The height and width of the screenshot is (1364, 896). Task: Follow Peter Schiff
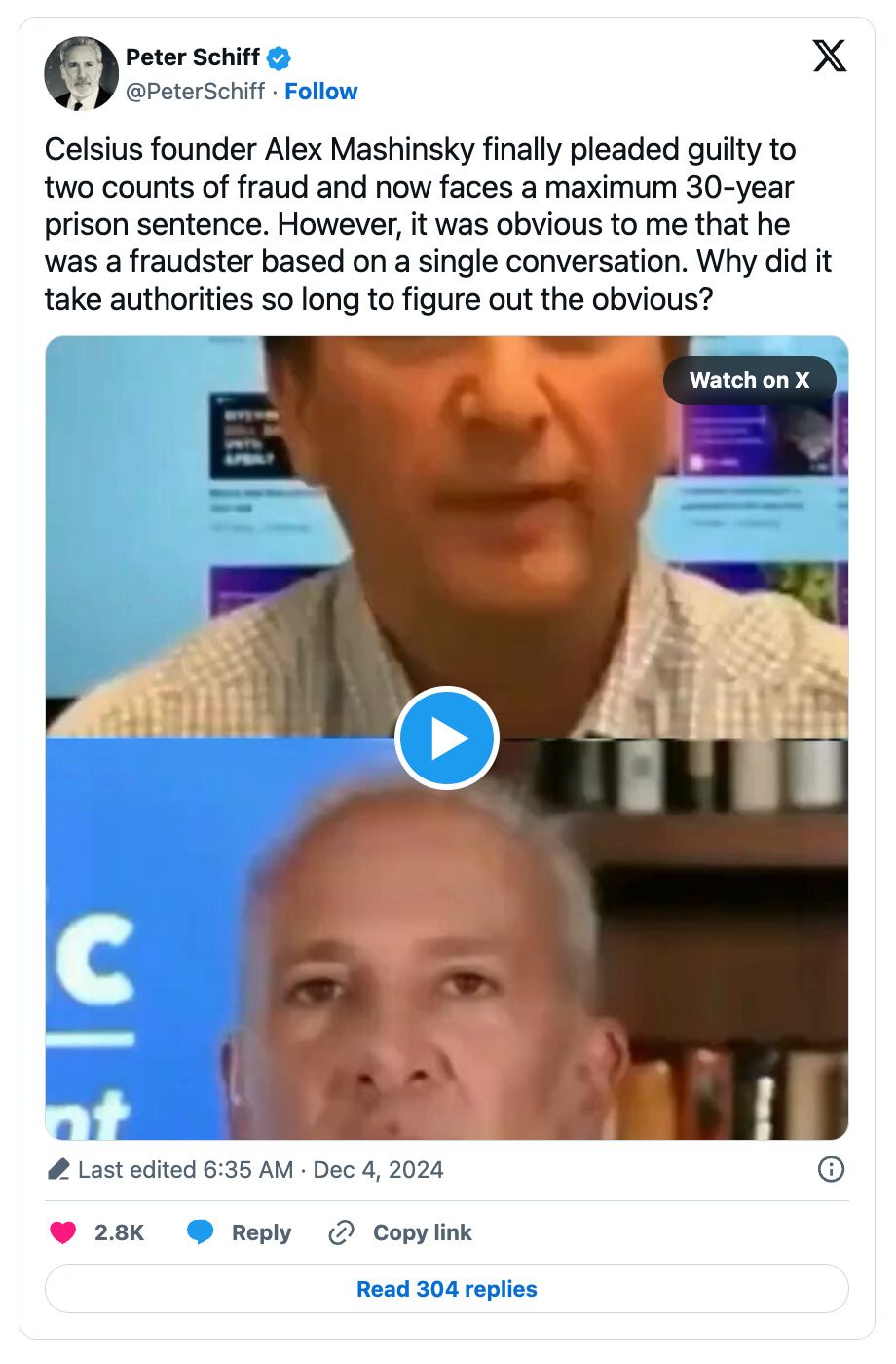click(320, 92)
